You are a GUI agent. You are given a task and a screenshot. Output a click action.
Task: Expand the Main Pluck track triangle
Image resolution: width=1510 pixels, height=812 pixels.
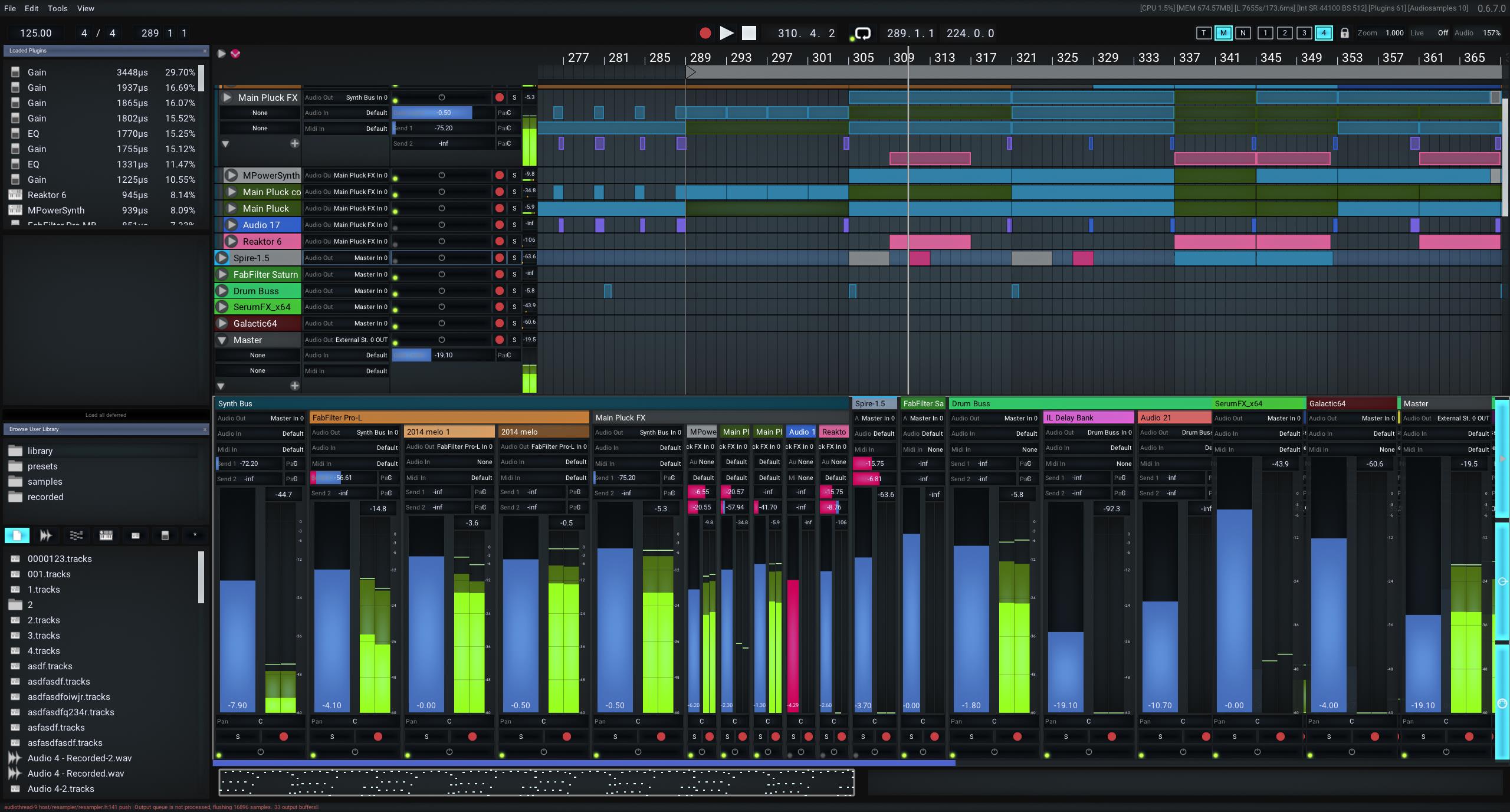tap(232, 208)
